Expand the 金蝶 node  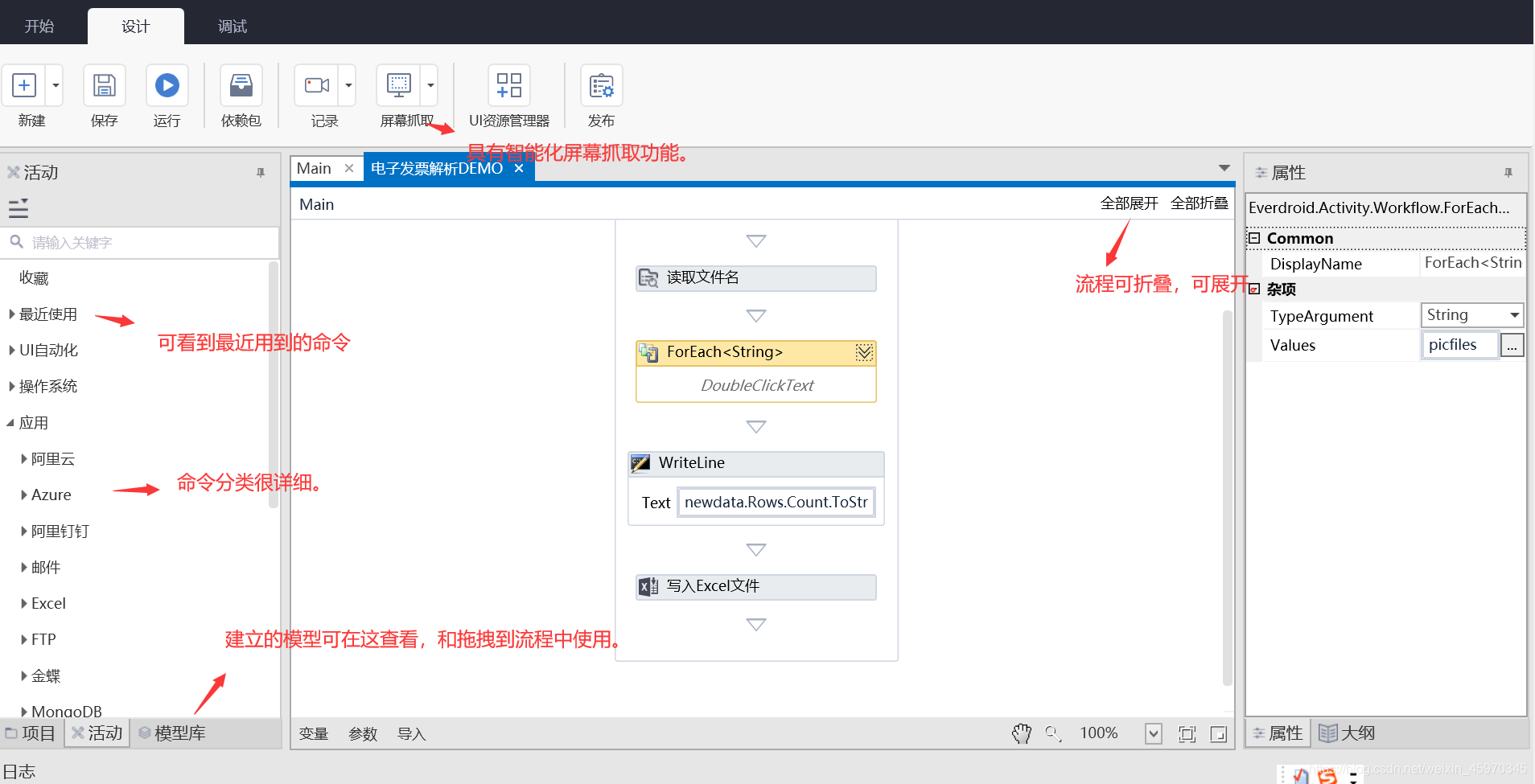24,675
